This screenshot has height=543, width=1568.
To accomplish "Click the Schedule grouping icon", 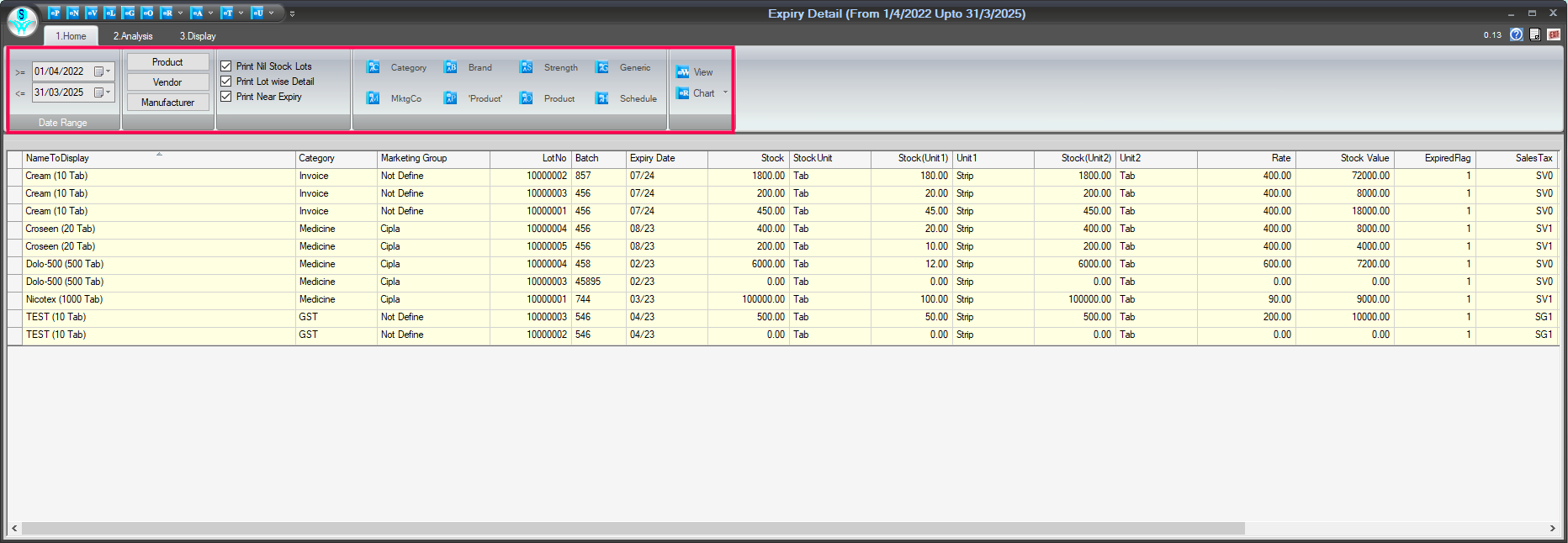I will click(602, 98).
